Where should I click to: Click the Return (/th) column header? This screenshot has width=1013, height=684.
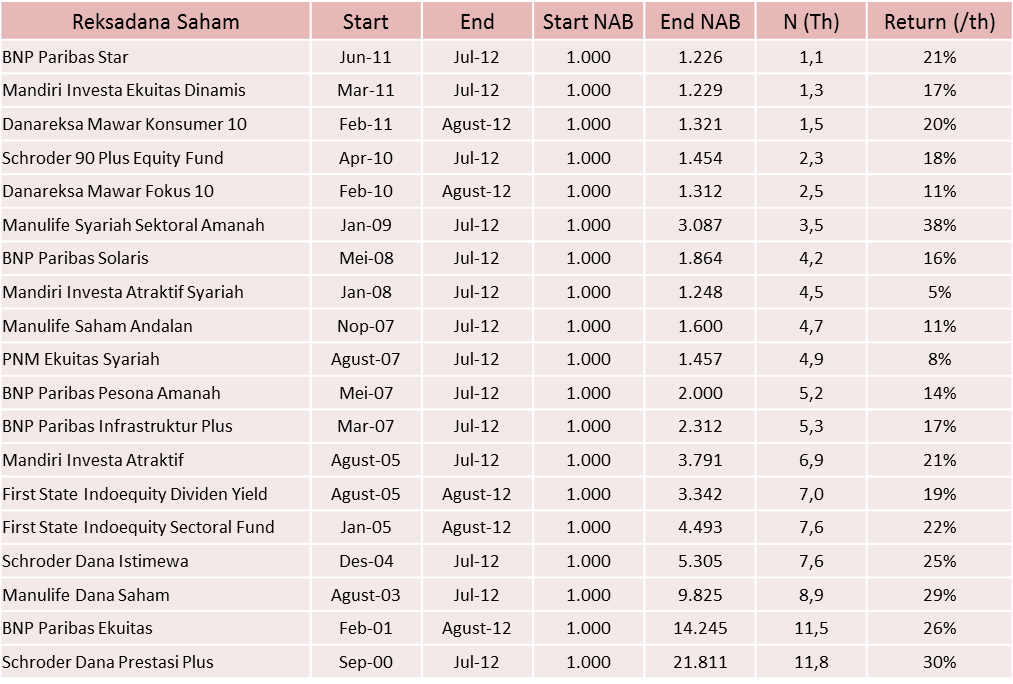(x=939, y=22)
